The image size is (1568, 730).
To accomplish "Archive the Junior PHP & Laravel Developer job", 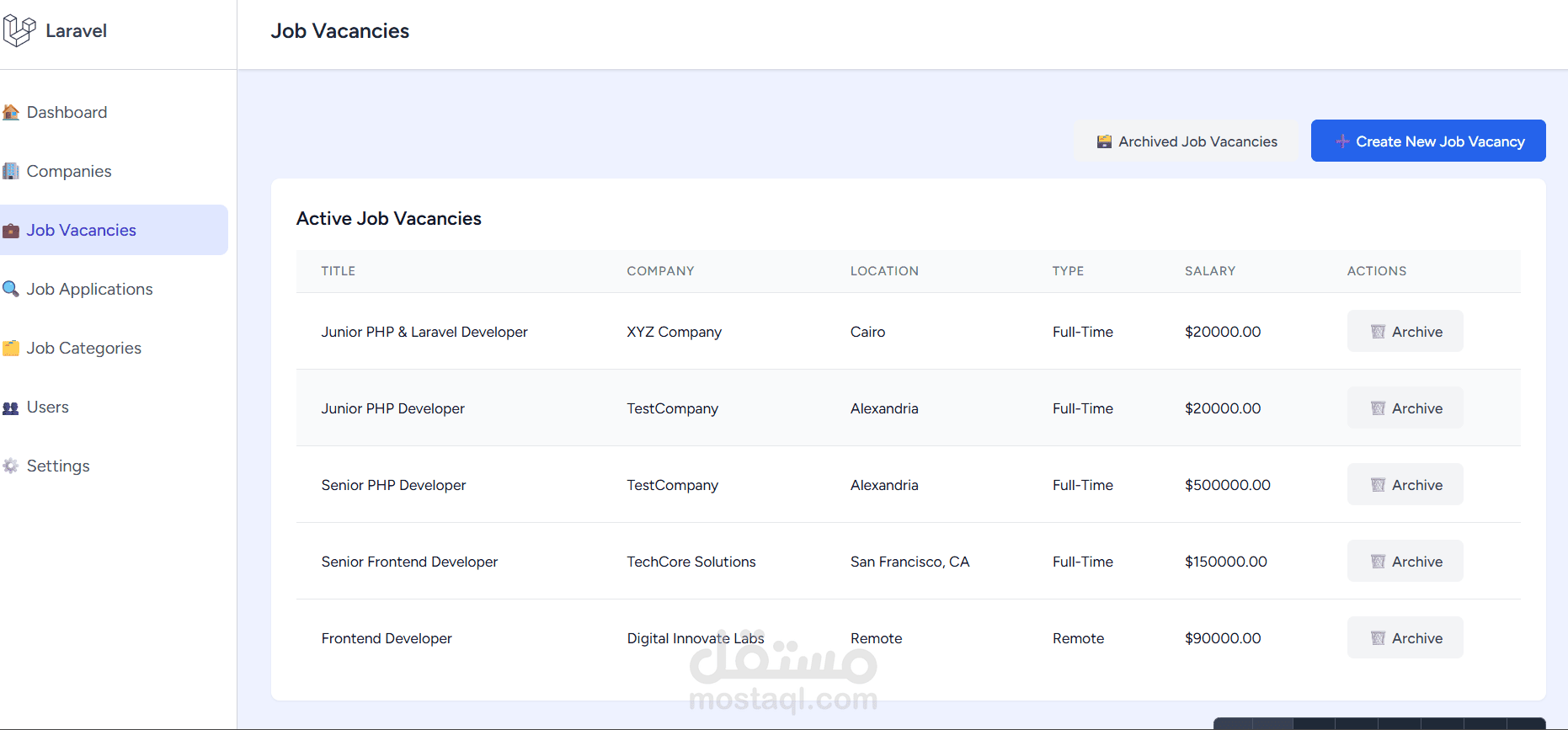I will (x=1405, y=332).
